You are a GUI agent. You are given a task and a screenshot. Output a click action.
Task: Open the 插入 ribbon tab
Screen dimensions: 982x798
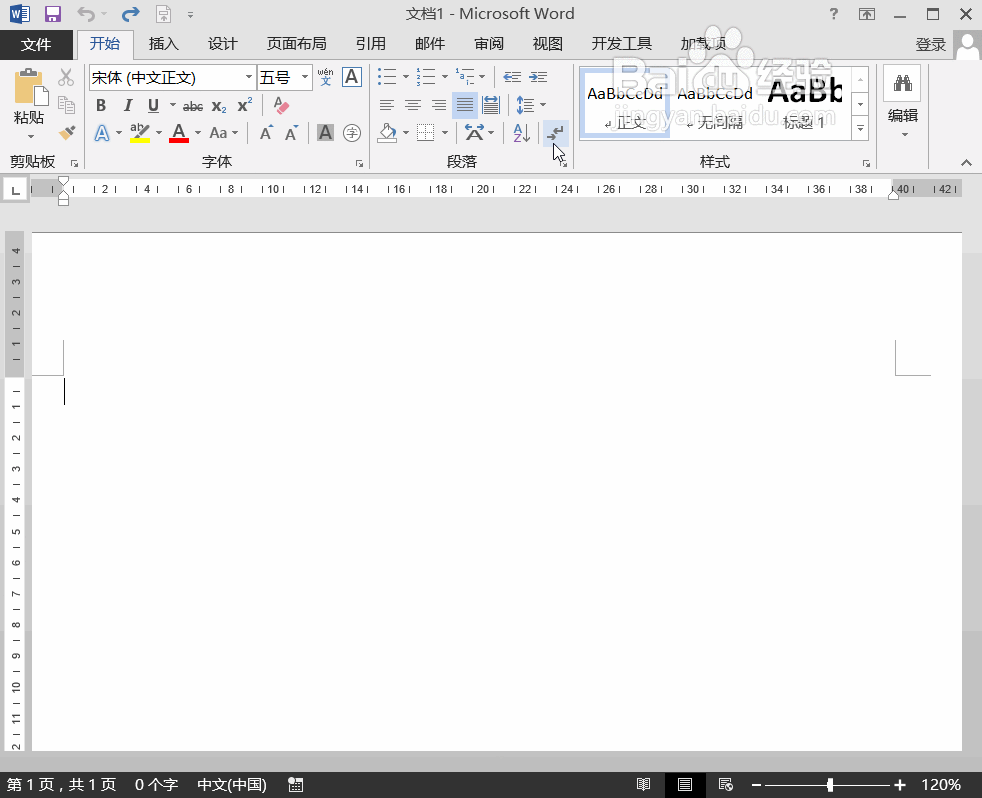click(163, 44)
